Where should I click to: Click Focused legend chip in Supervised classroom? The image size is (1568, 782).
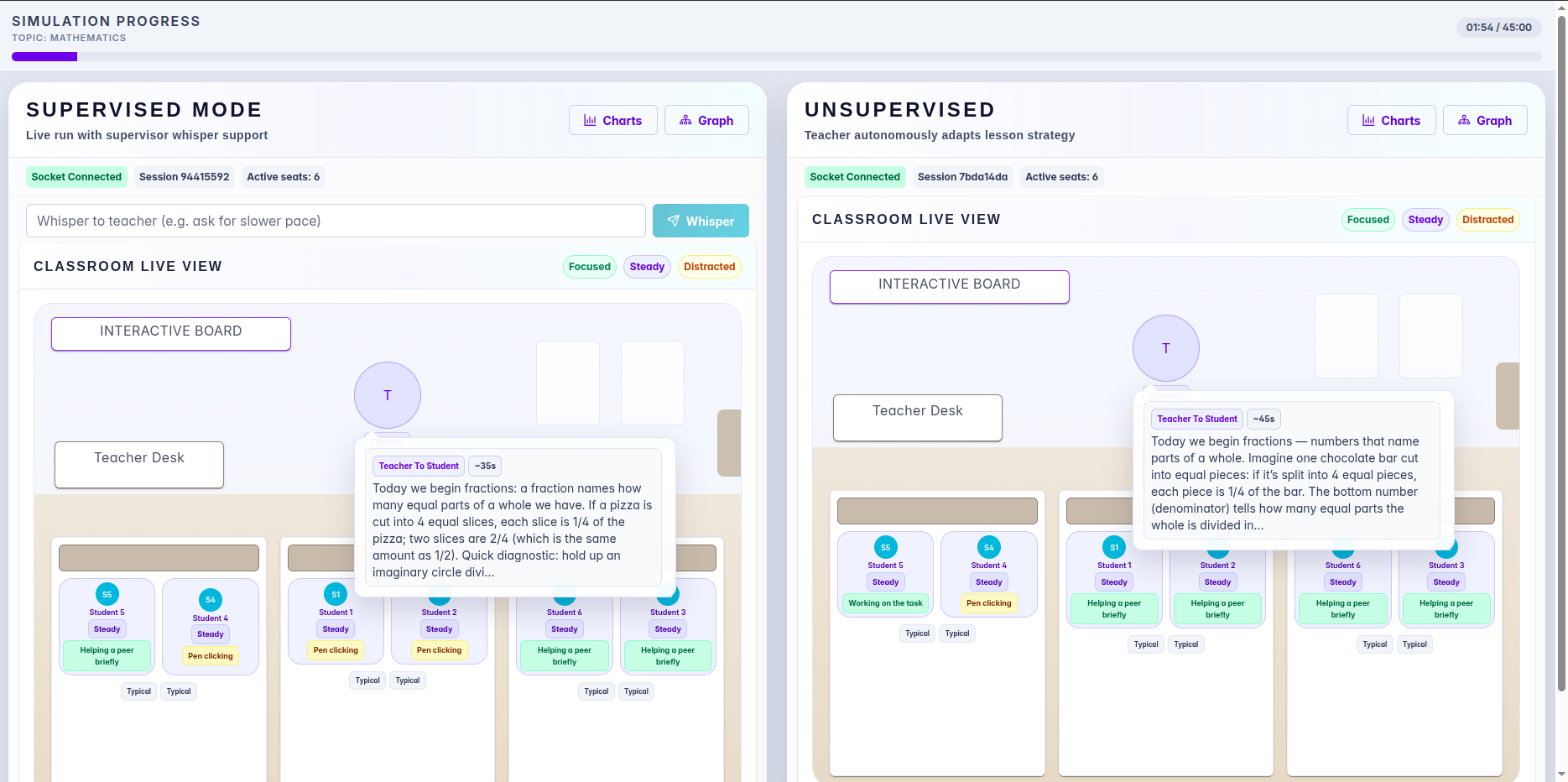point(590,267)
